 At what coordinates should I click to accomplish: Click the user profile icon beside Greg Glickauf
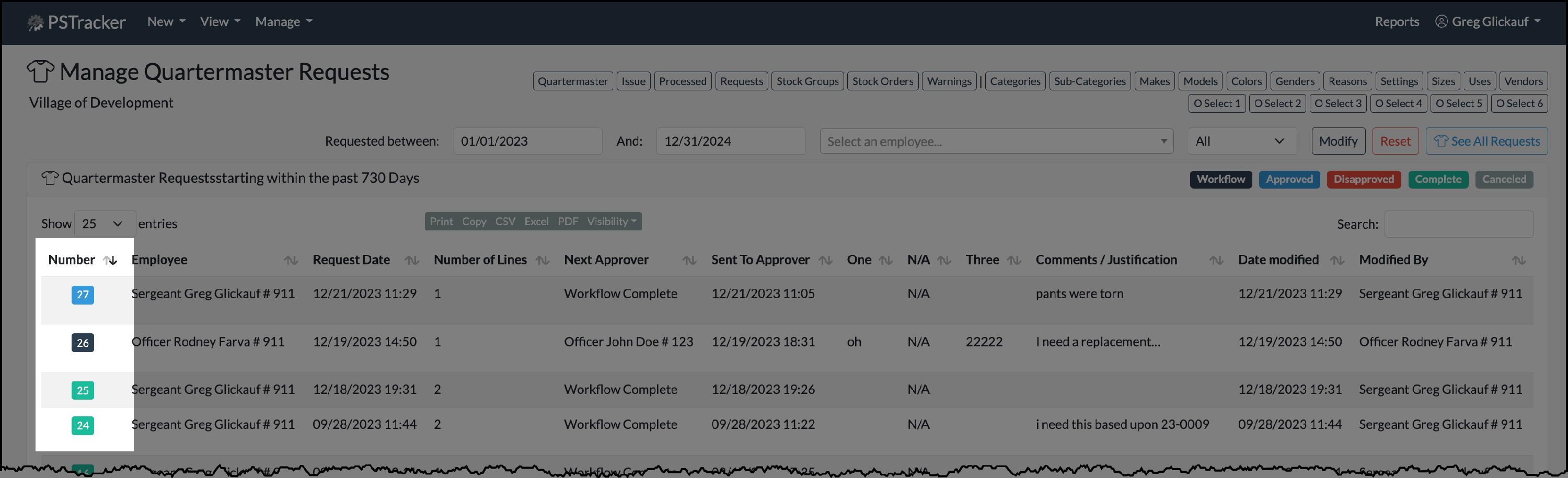pyautogui.click(x=1441, y=21)
